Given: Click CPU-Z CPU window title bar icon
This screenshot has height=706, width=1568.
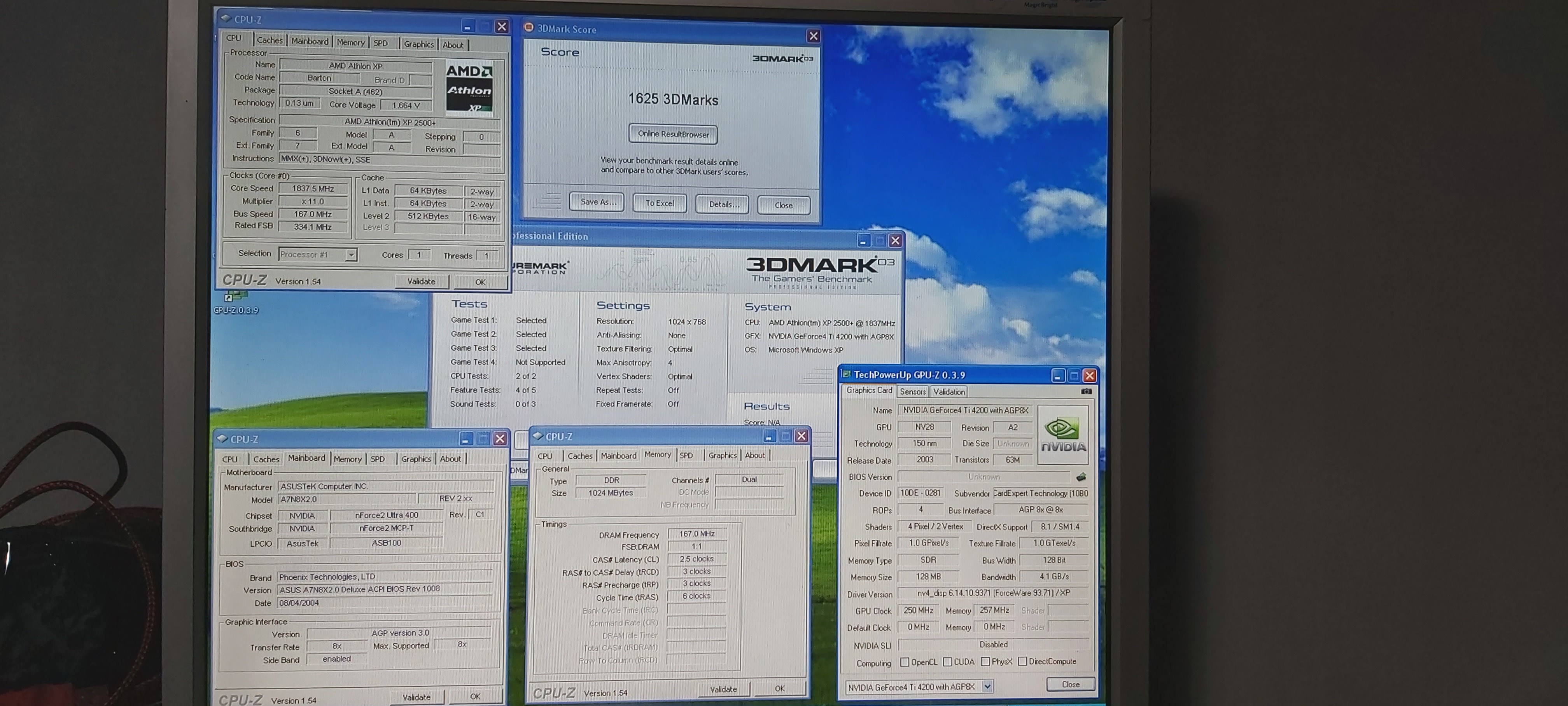Looking at the screenshot, I should point(226,18).
